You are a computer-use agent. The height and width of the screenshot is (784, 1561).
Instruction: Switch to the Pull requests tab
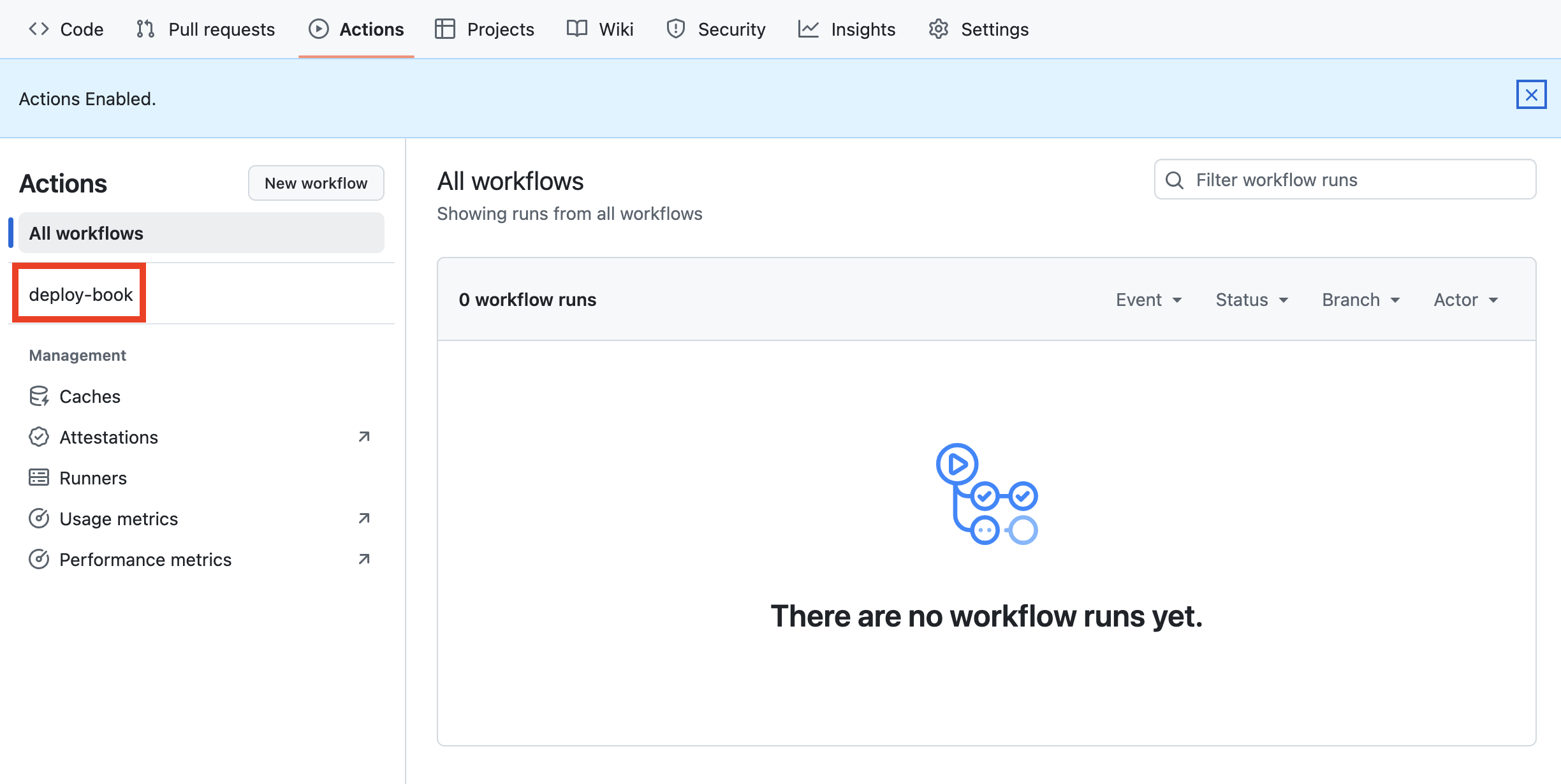click(205, 29)
